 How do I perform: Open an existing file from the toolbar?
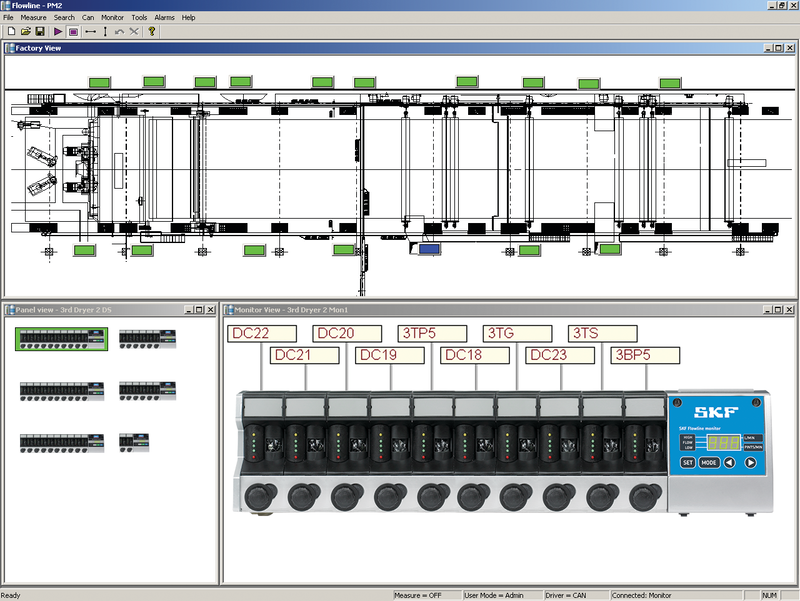tap(26, 33)
